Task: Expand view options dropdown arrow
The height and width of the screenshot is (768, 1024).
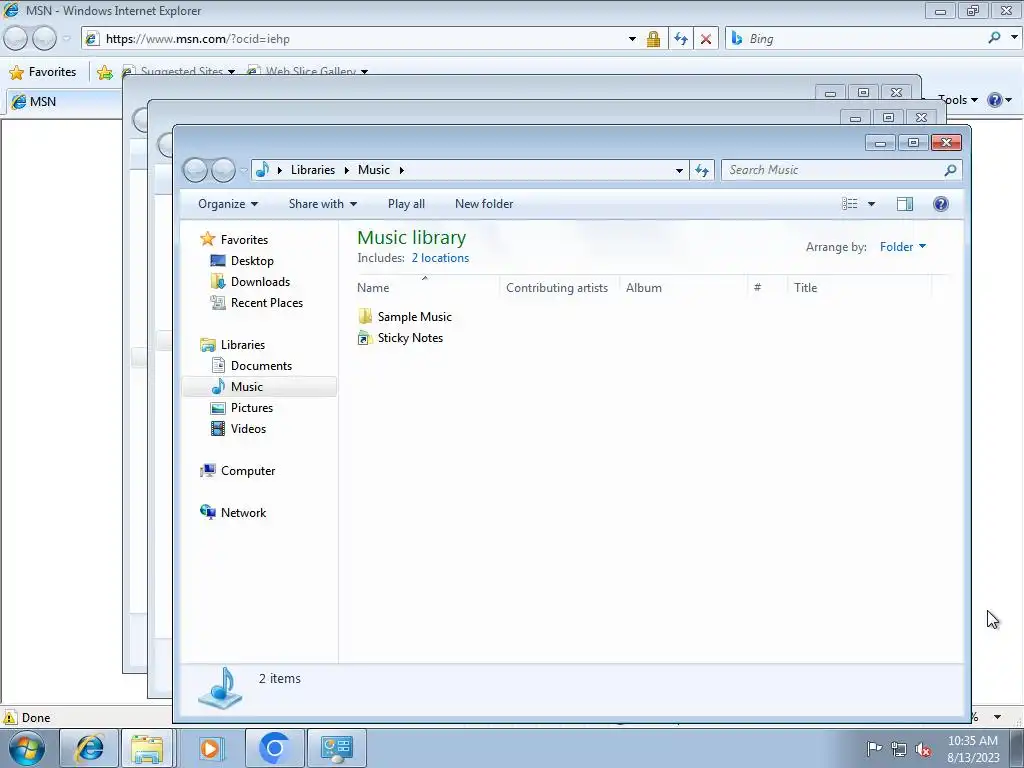Action: tap(871, 204)
